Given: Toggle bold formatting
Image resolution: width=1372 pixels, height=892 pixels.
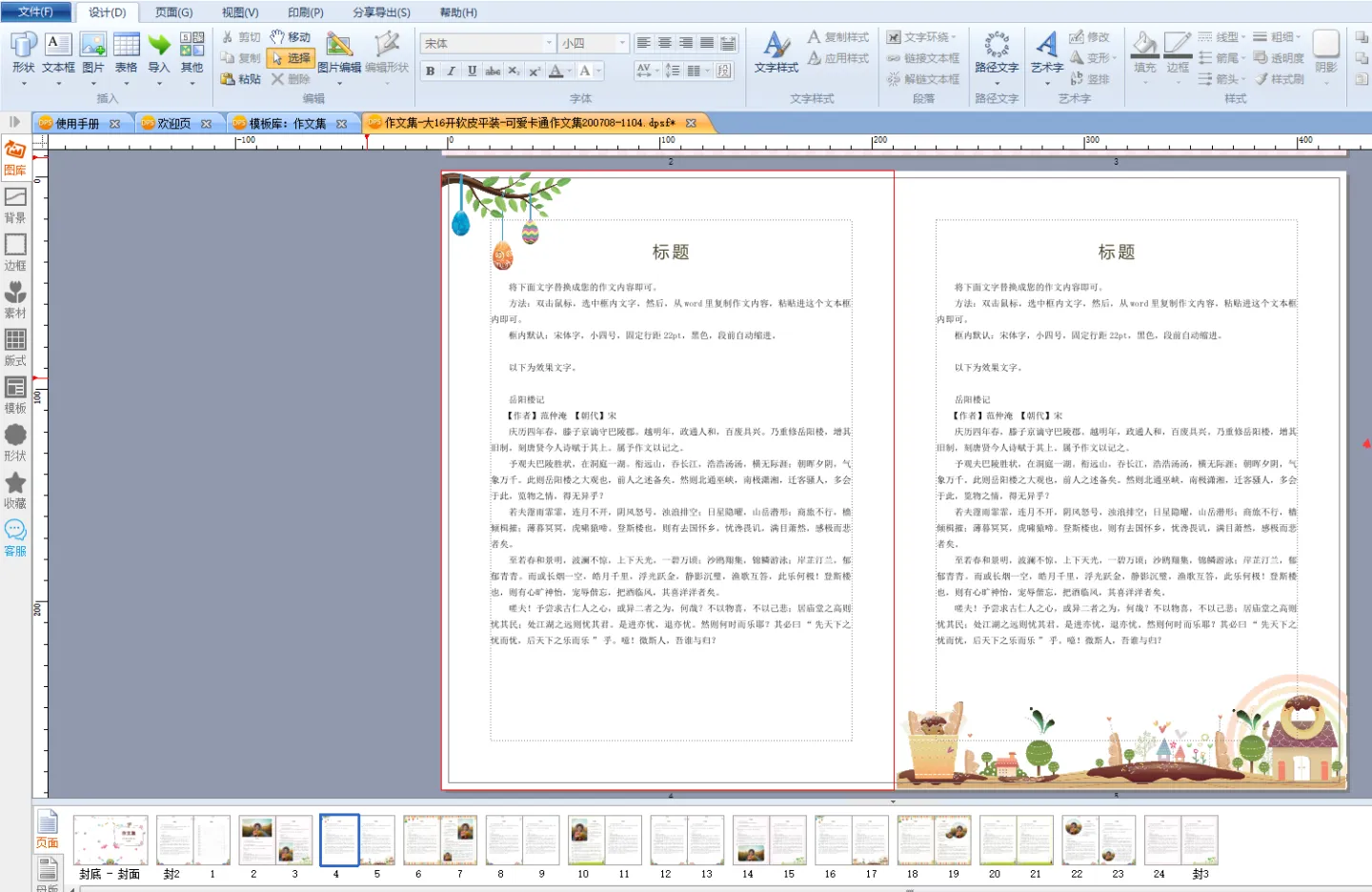Looking at the screenshot, I should pos(430,71).
